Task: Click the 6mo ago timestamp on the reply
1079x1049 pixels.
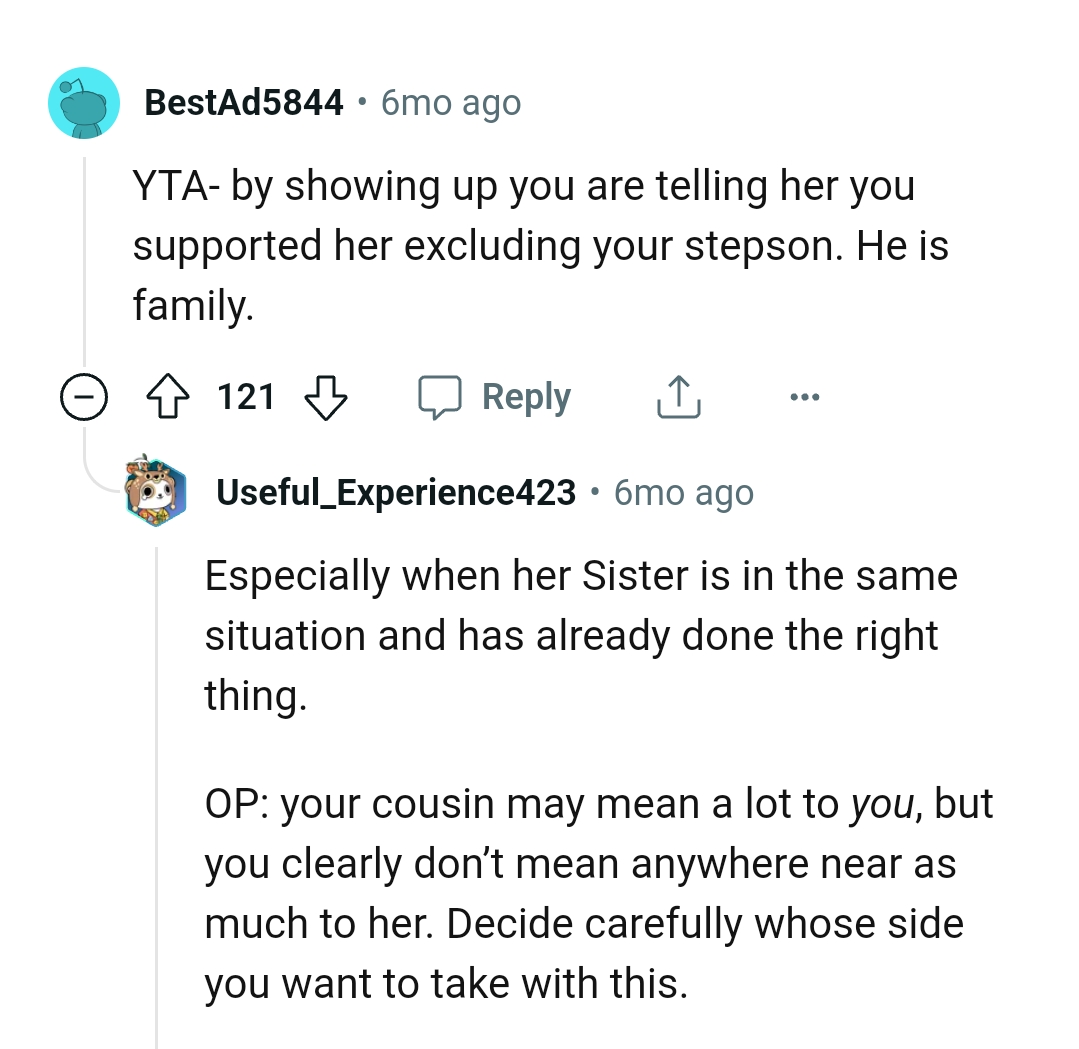Action: (x=683, y=492)
